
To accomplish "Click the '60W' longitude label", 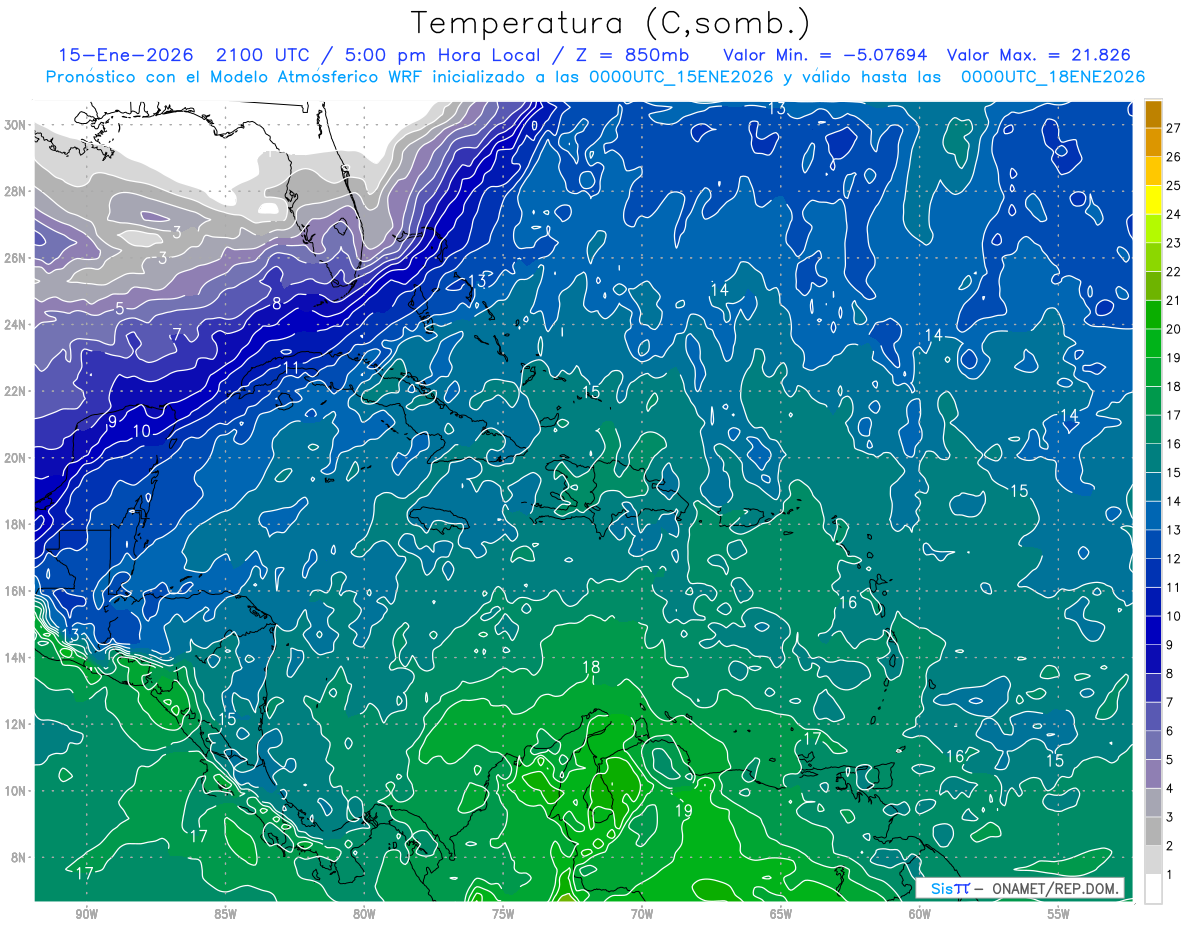I will [920, 914].
